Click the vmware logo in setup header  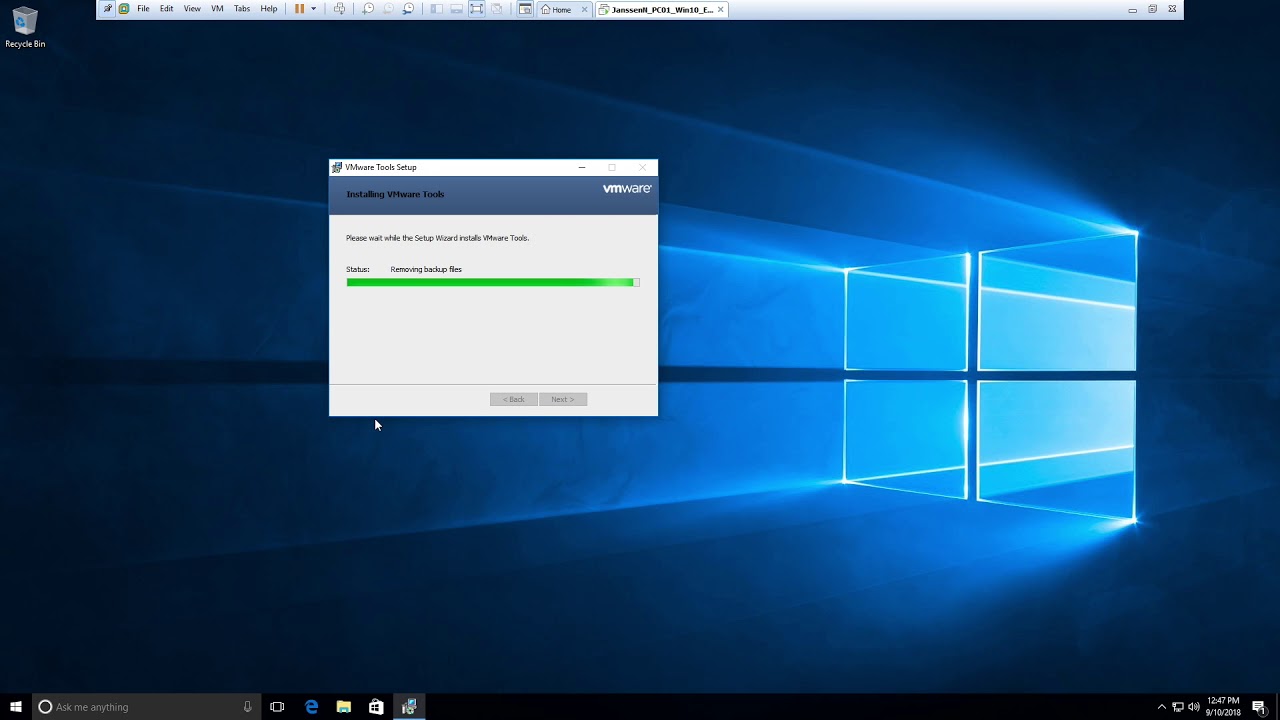click(627, 188)
